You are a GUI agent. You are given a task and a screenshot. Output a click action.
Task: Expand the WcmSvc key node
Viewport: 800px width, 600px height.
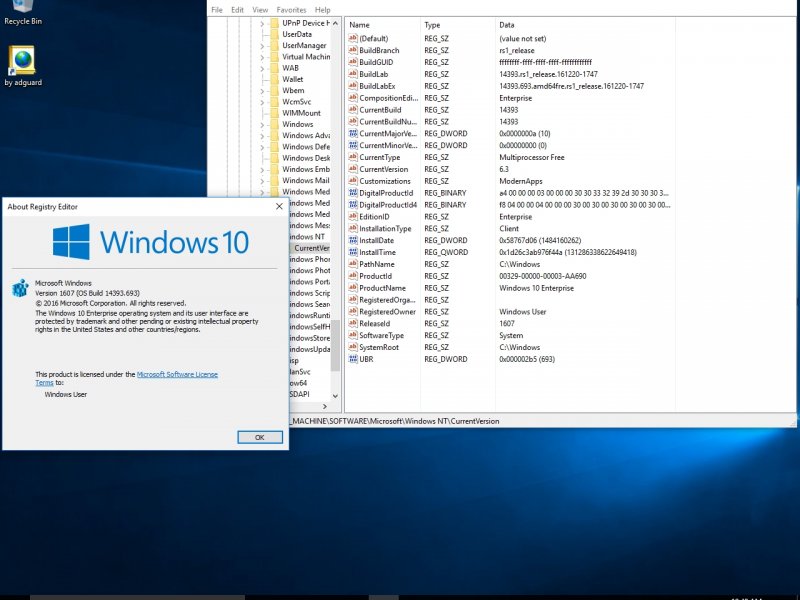262,102
